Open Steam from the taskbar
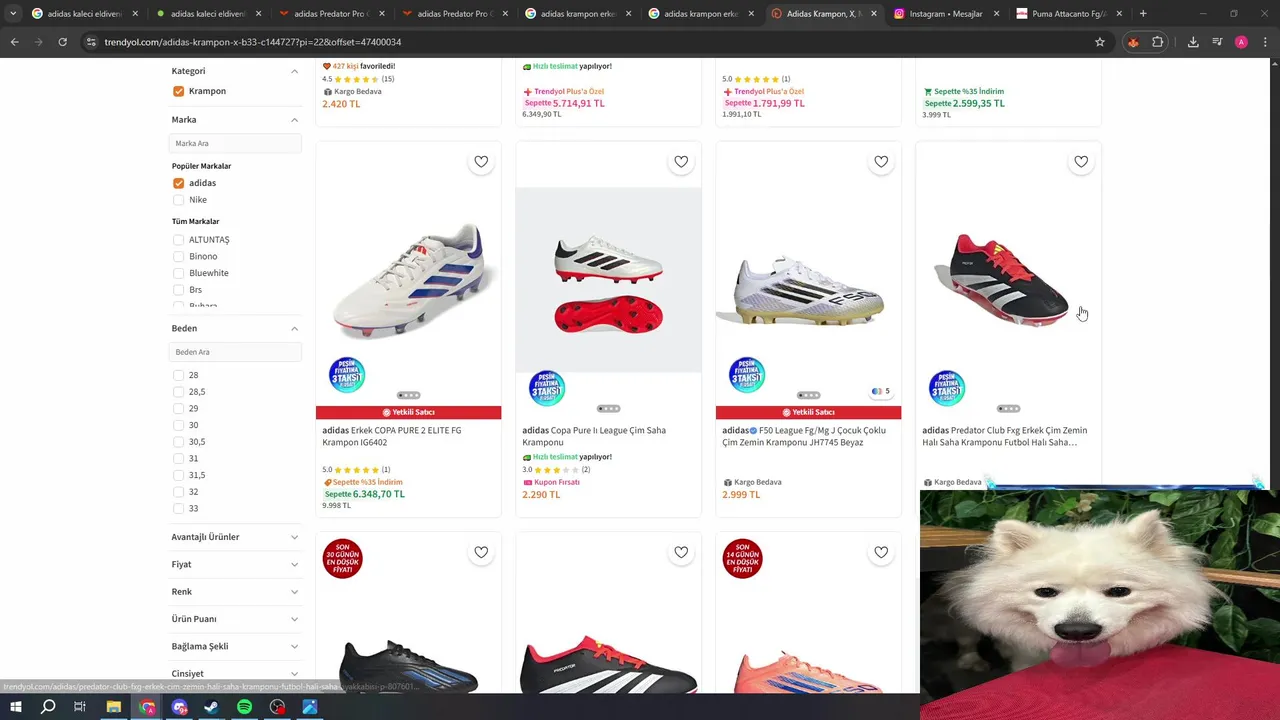The image size is (1280, 720). 212,707
